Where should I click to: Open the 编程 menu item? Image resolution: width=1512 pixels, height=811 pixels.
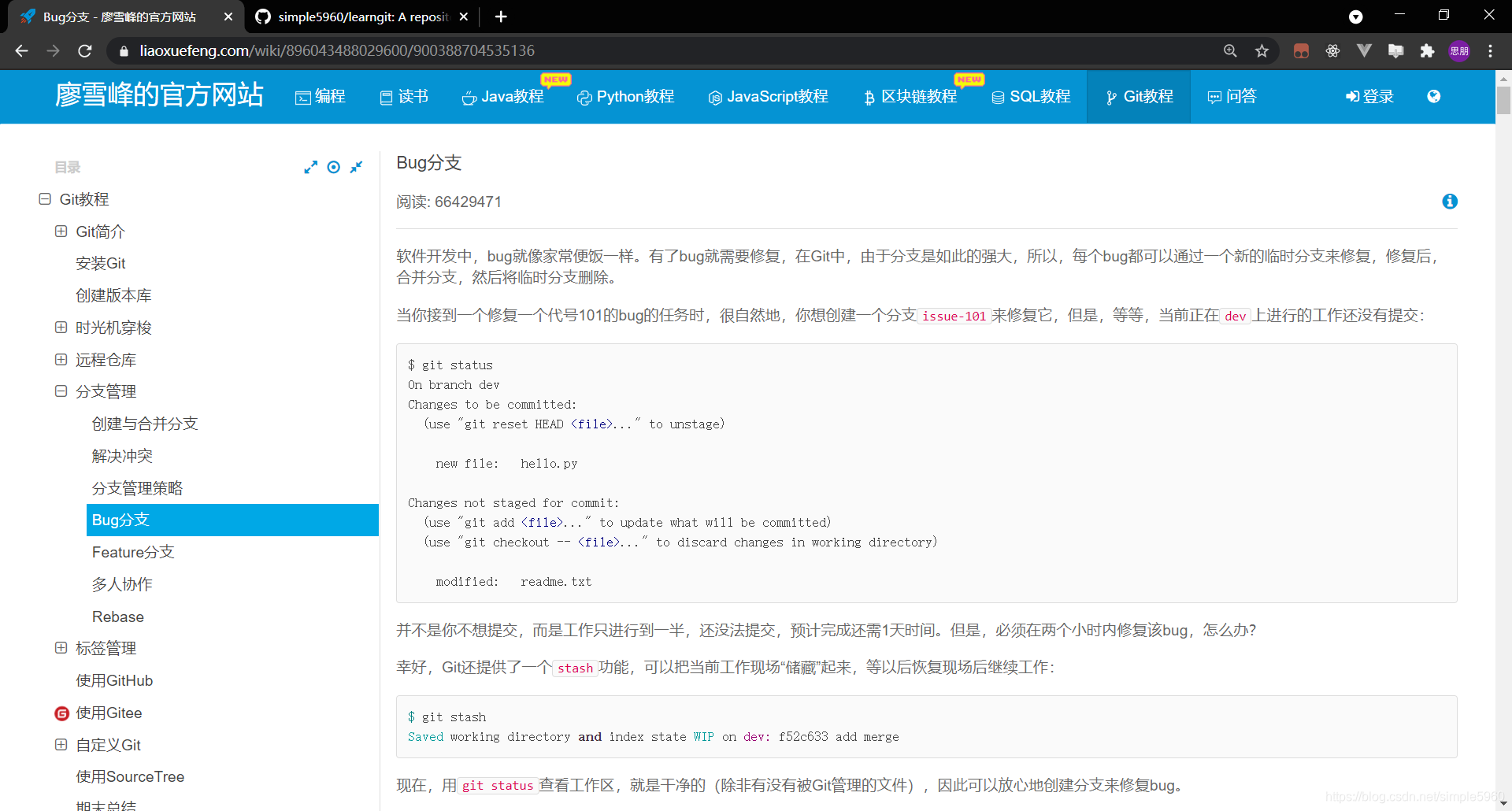pyautogui.click(x=321, y=96)
